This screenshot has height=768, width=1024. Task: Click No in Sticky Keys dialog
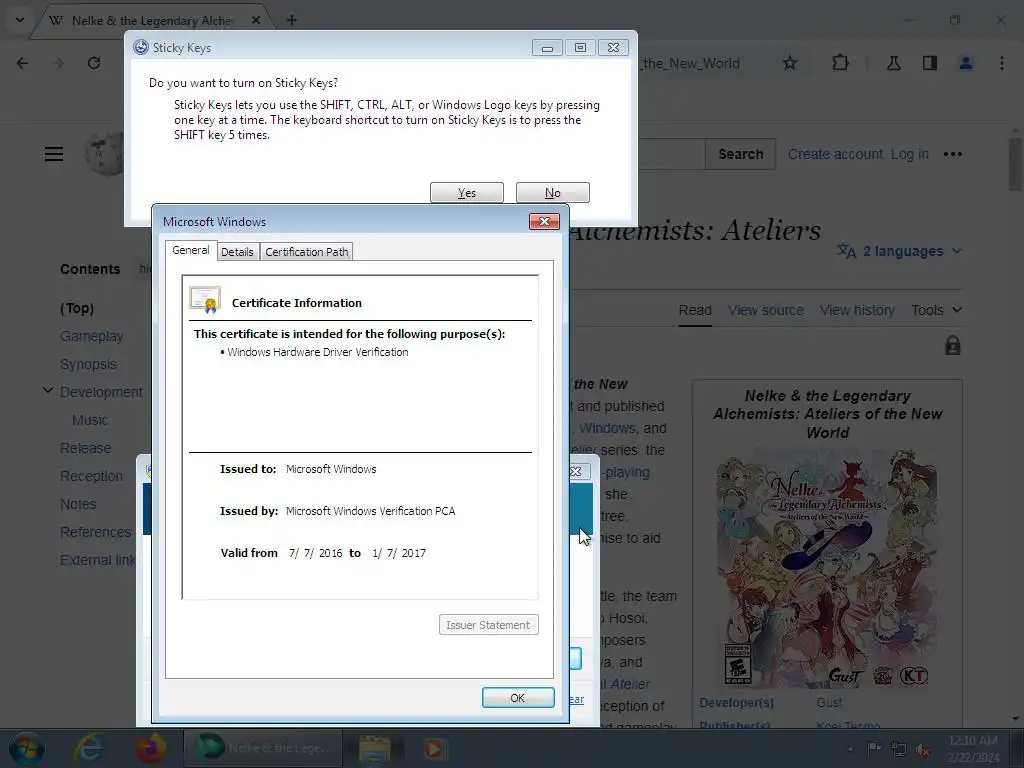[552, 193]
